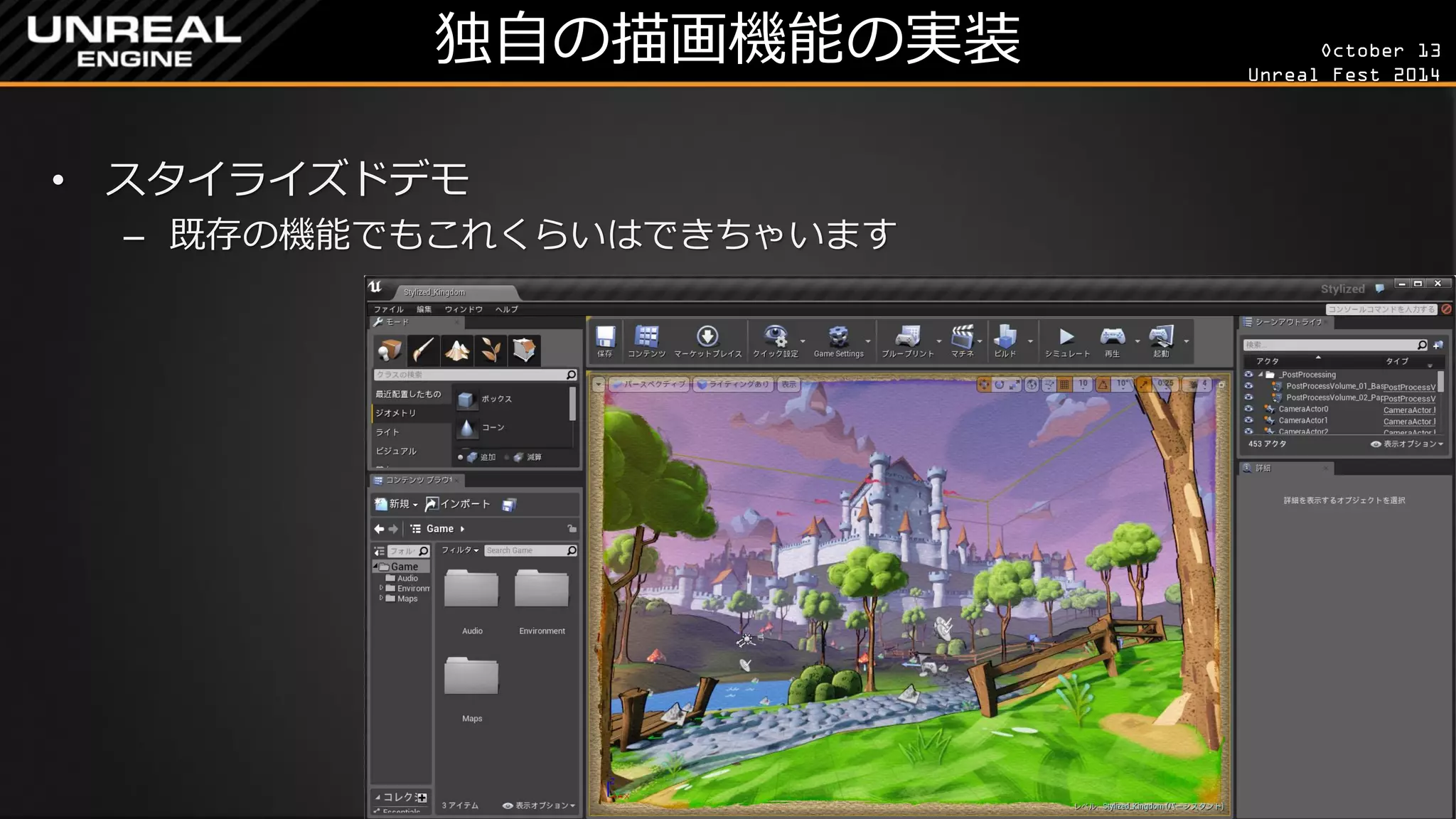
Task: Open the Edit (編集) menu
Action: pos(424,309)
